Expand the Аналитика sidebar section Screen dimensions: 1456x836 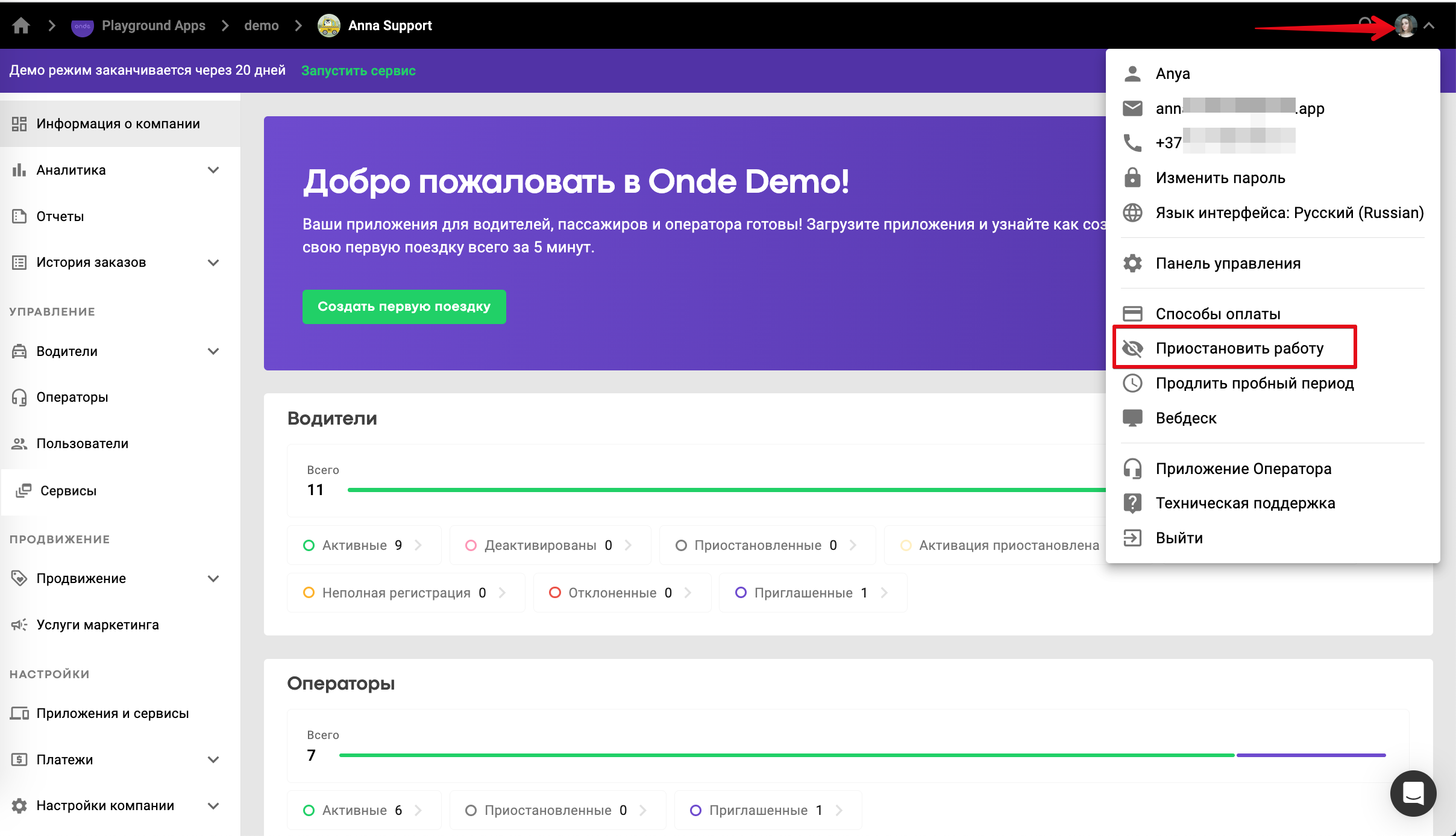point(213,170)
